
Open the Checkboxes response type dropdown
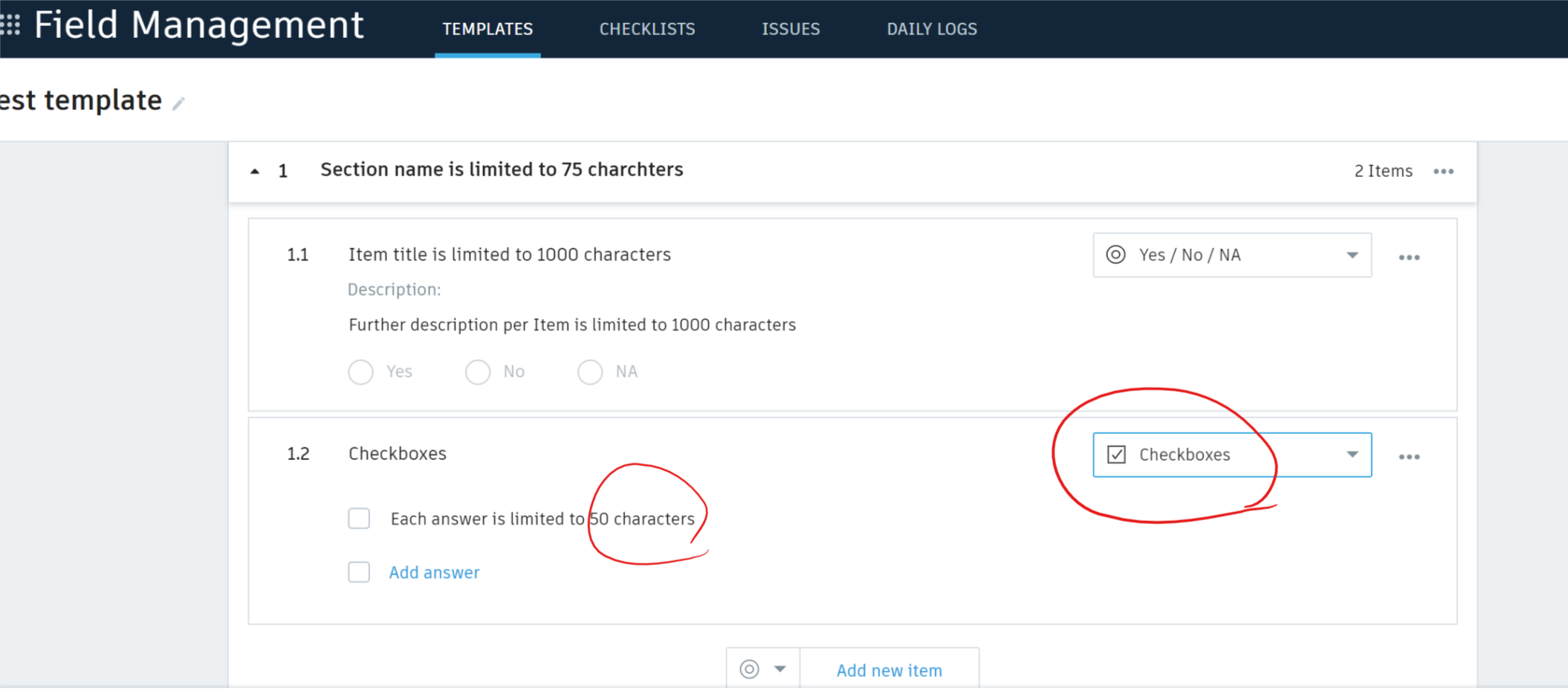1352,454
